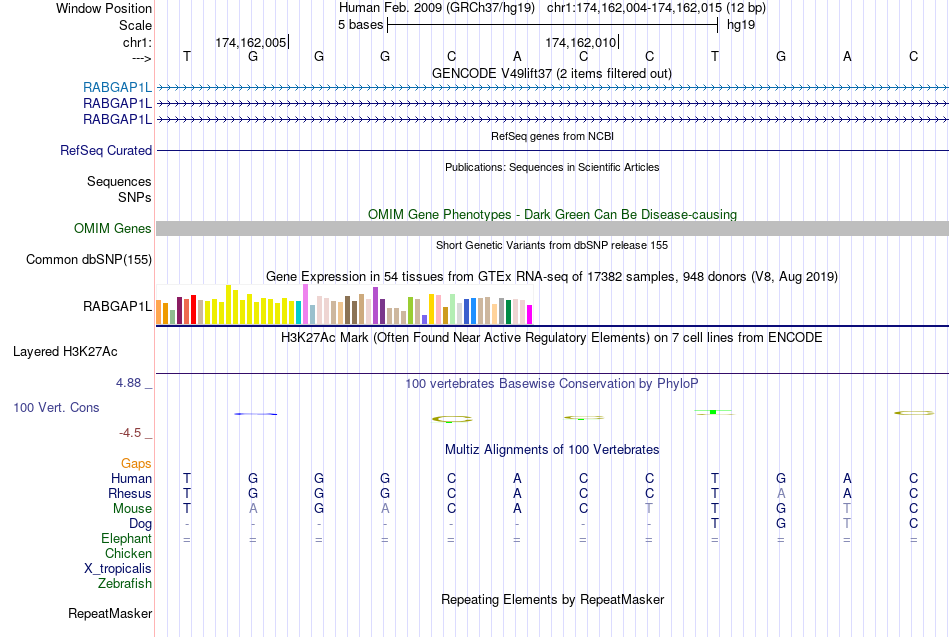Click the gray OMIM Genes item bar
Viewport: 950px width, 637px height.
click(x=552, y=228)
